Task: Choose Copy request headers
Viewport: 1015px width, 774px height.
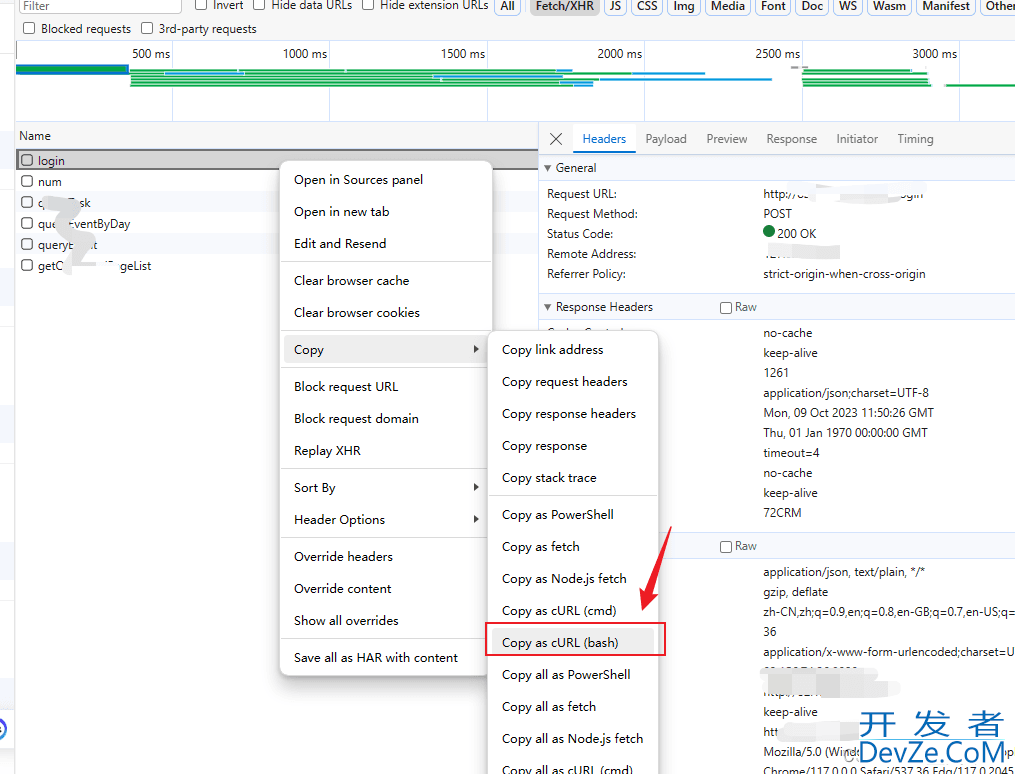Action: click(x=573, y=382)
